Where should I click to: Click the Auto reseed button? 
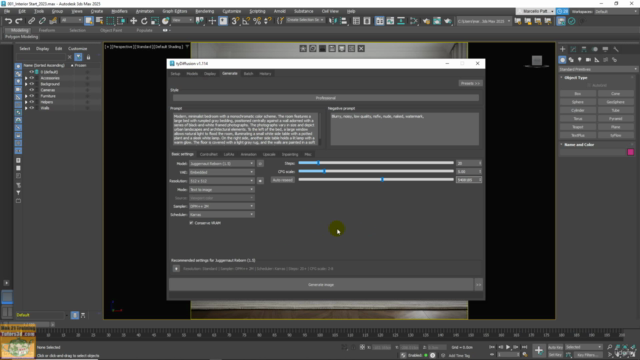(x=282, y=180)
